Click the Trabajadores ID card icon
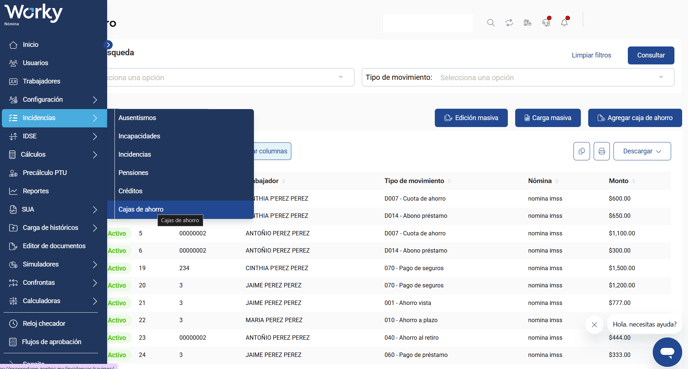688x369 pixels. (x=13, y=81)
